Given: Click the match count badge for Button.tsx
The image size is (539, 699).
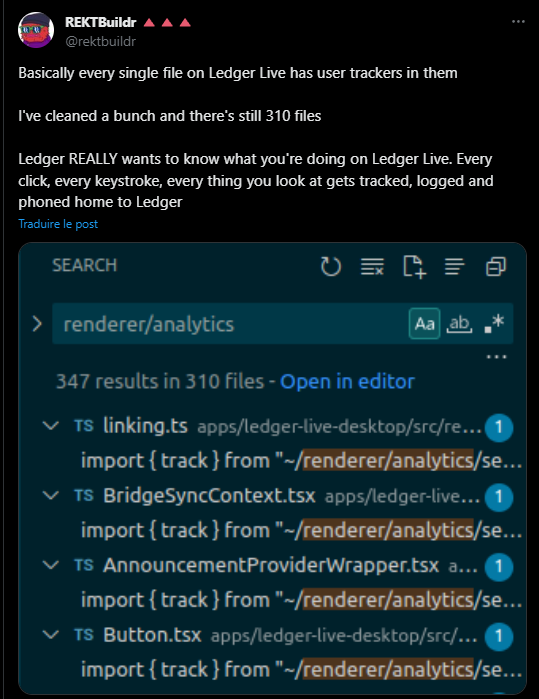Looking at the screenshot, I should click(x=499, y=636).
